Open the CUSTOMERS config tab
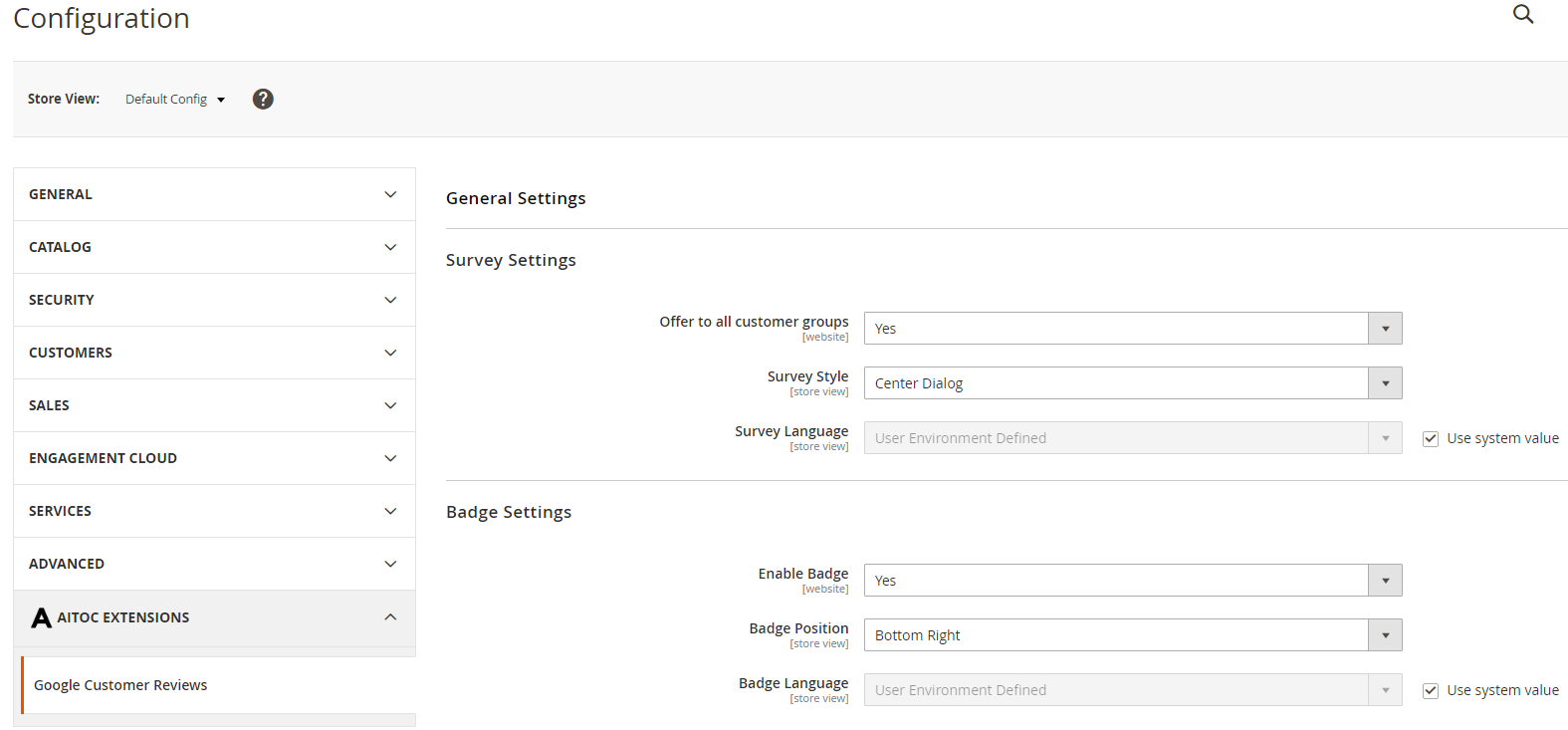The image size is (1568, 730). [214, 353]
